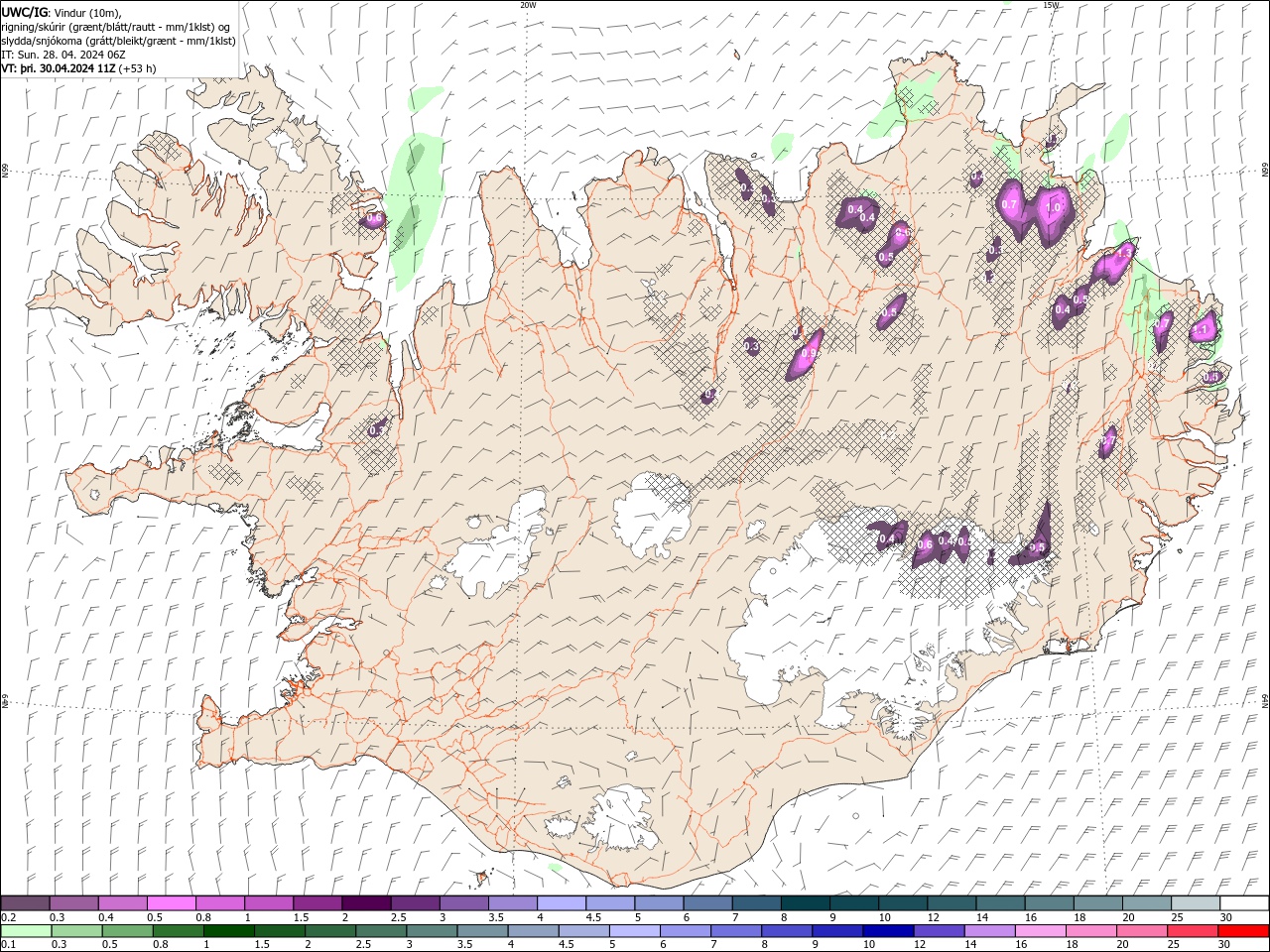The image size is (1270, 952).
Task: Select the dark teal 8–9 snow swatch
Action: pos(805,903)
